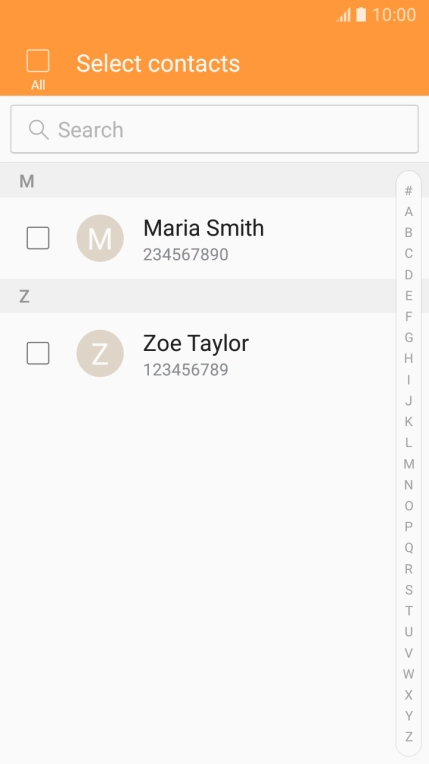Jump to letter A in the index
This screenshot has width=429, height=764.
click(x=409, y=211)
